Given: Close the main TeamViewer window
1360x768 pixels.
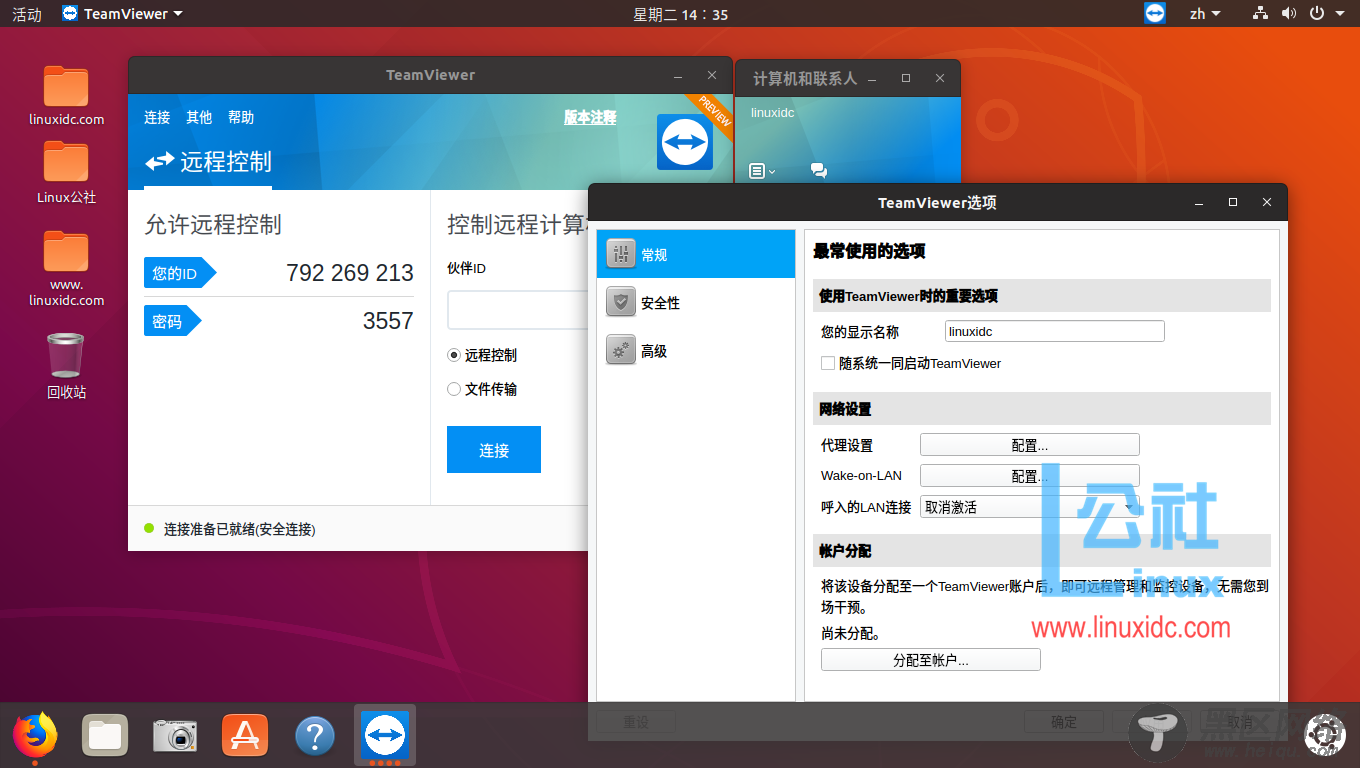Looking at the screenshot, I should point(712,75).
